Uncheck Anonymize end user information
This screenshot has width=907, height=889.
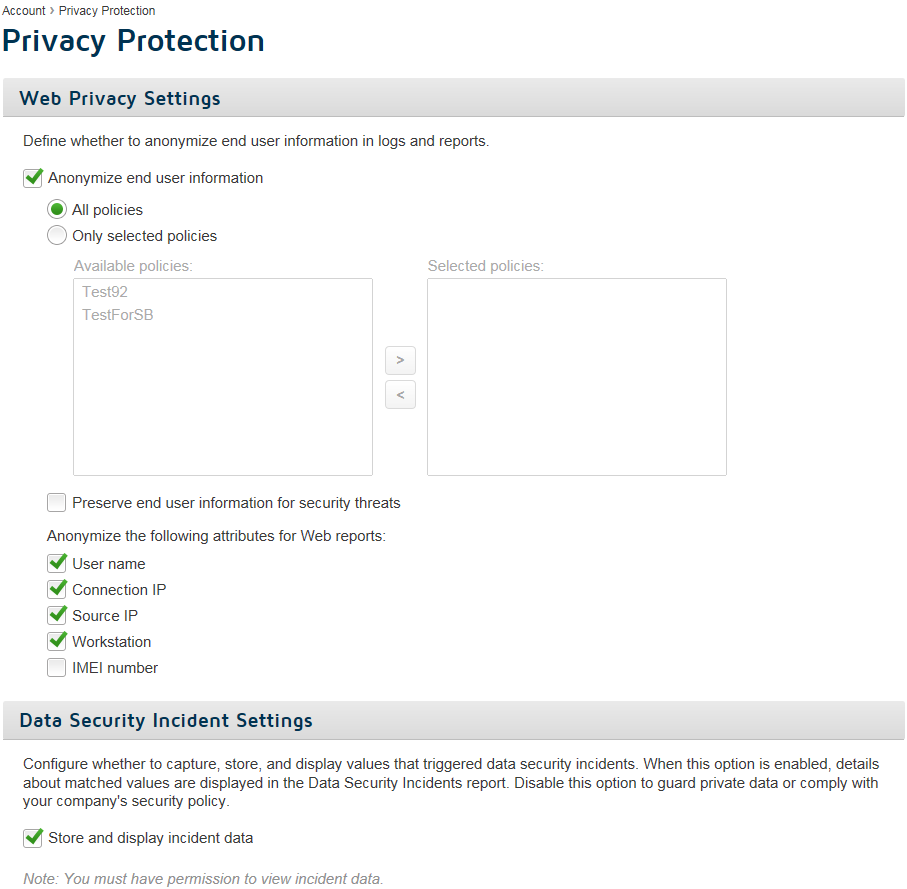33,178
